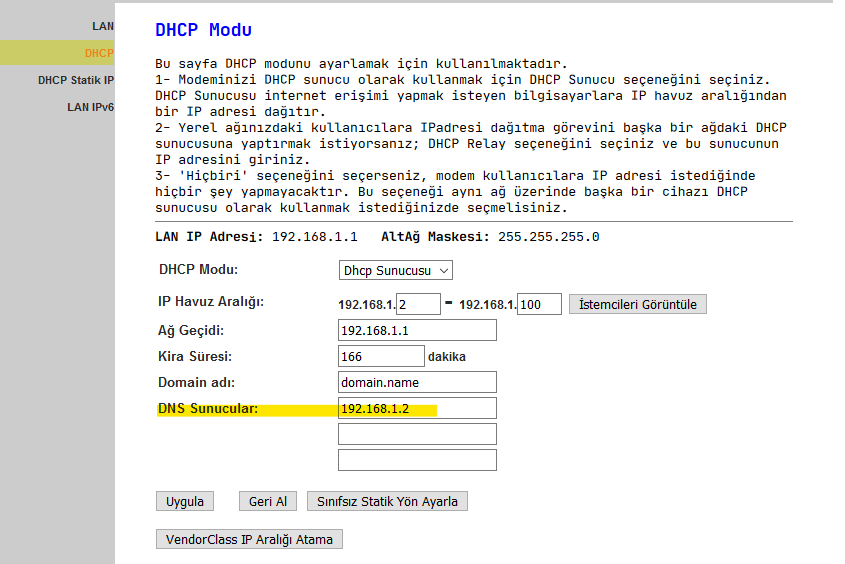The height and width of the screenshot is (564, 845).
Task: Click the DHCP Modu field label
Action: 198,269
